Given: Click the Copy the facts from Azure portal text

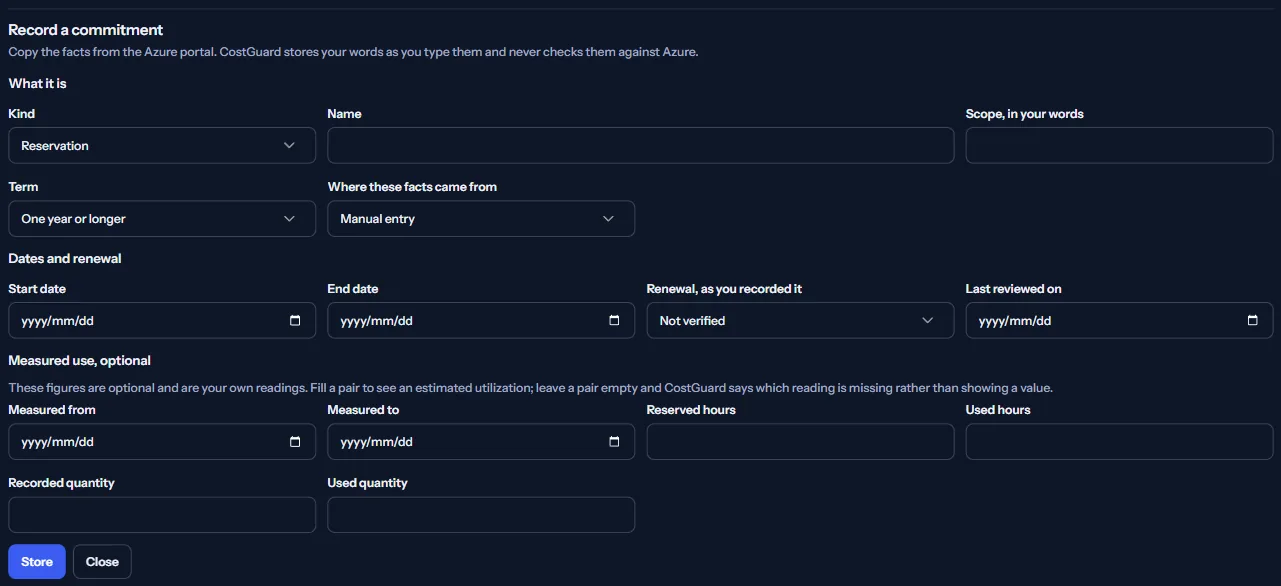Looking at the screenshot, I should 353,52.
